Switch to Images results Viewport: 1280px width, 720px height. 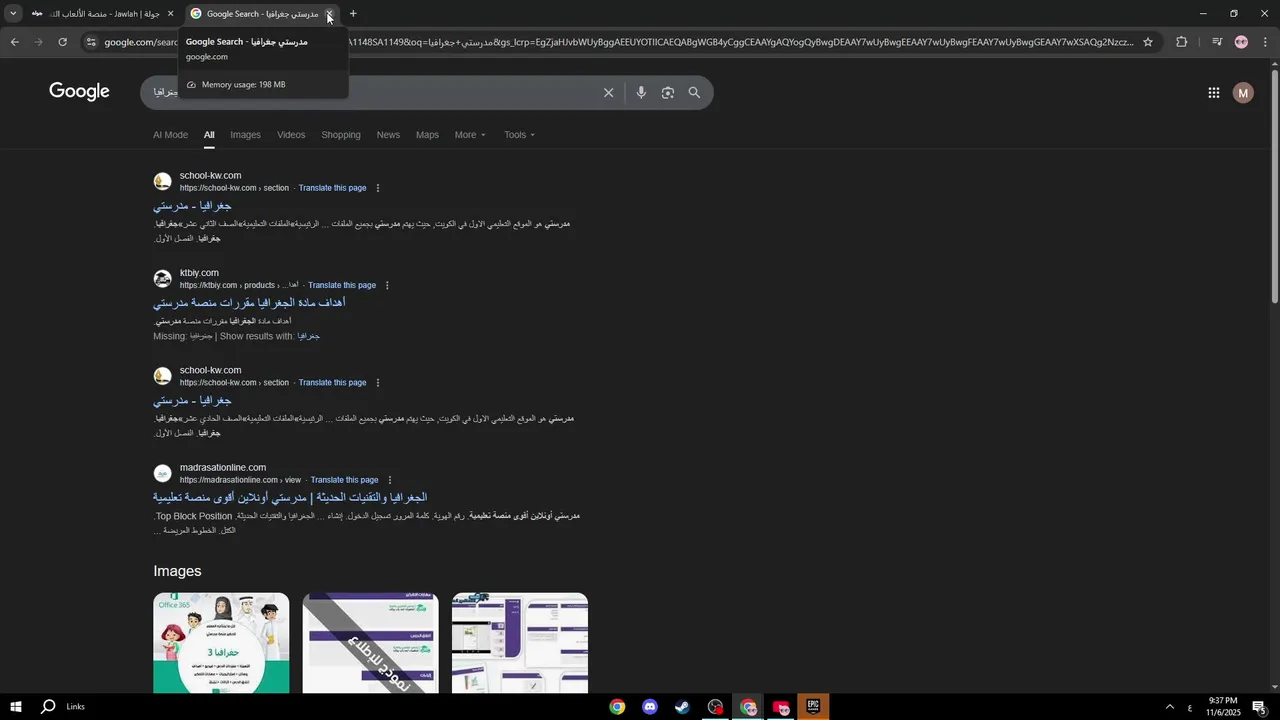pyautogui.click(x=245, y=135)
